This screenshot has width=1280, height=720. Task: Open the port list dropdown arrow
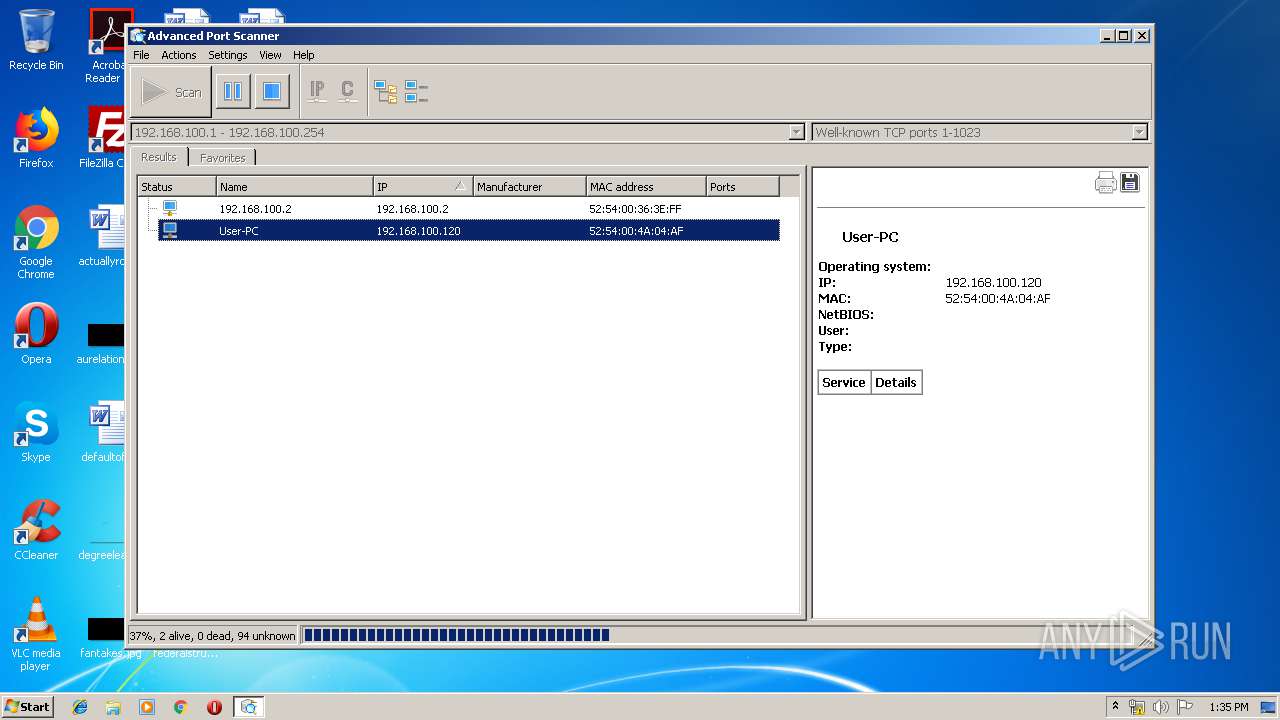pos(1139,132)
